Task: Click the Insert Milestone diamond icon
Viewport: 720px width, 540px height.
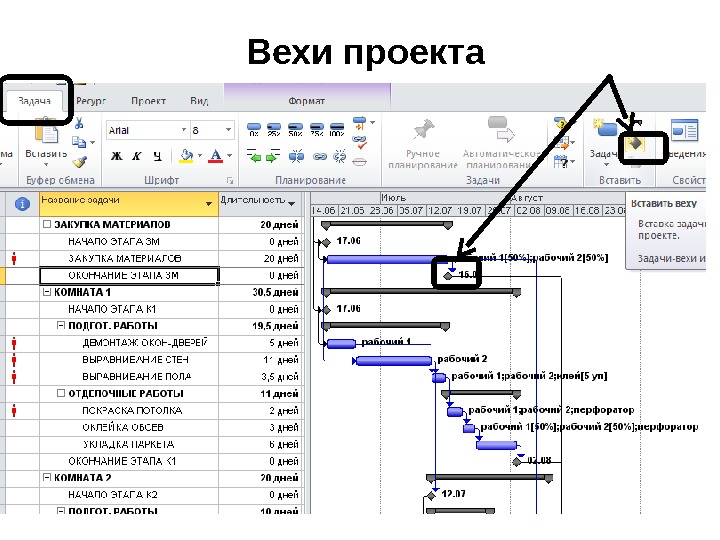Action: [x=635, y=145]
